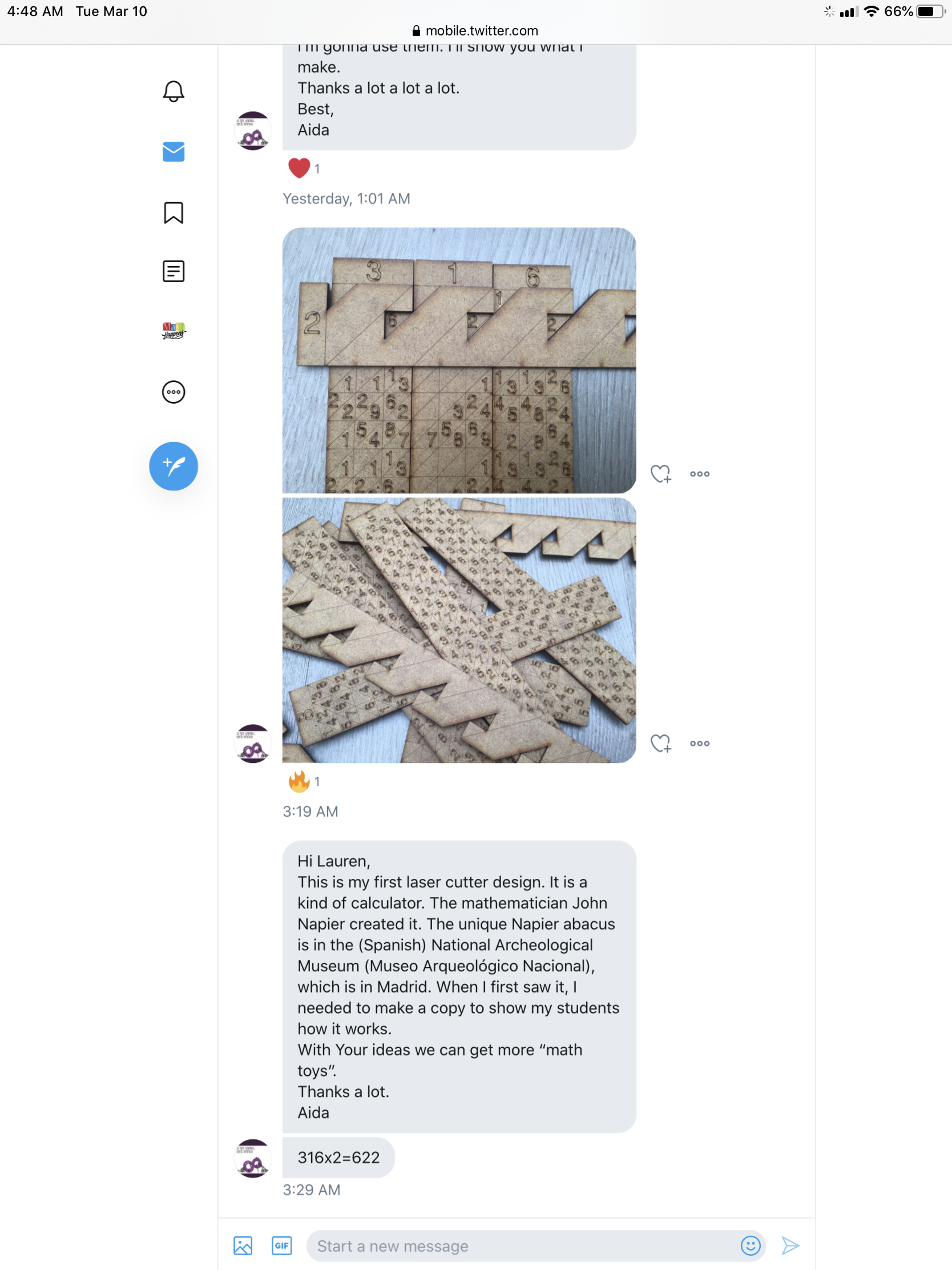Toggle the fire emoji reaction

pyautogui.click(x=304, y=781)
